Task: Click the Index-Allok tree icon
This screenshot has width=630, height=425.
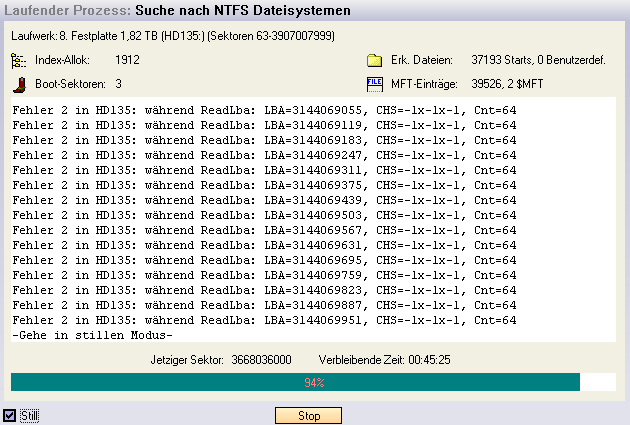Action: 18,60
